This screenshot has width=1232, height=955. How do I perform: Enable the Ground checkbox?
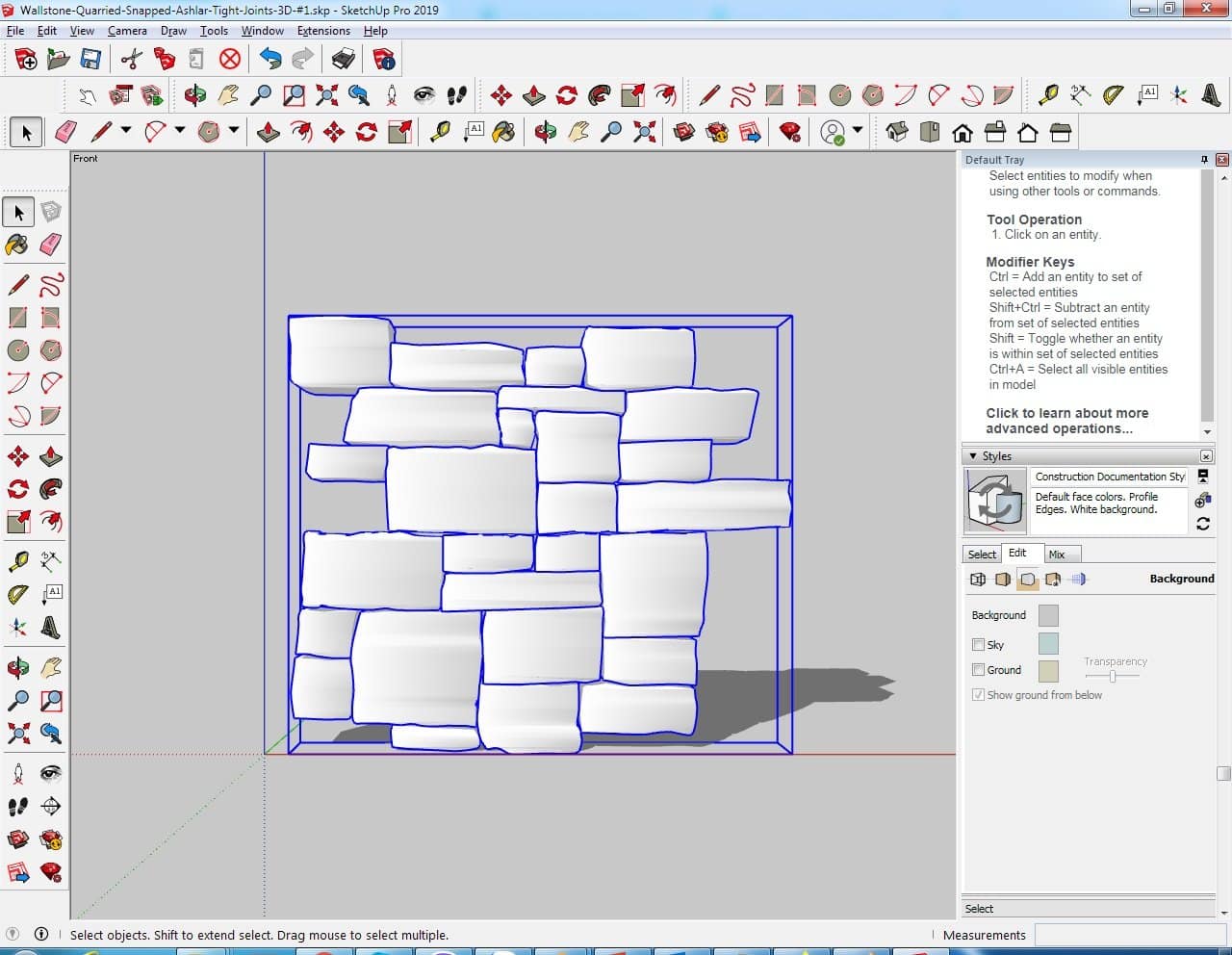(x=979, y=670)
